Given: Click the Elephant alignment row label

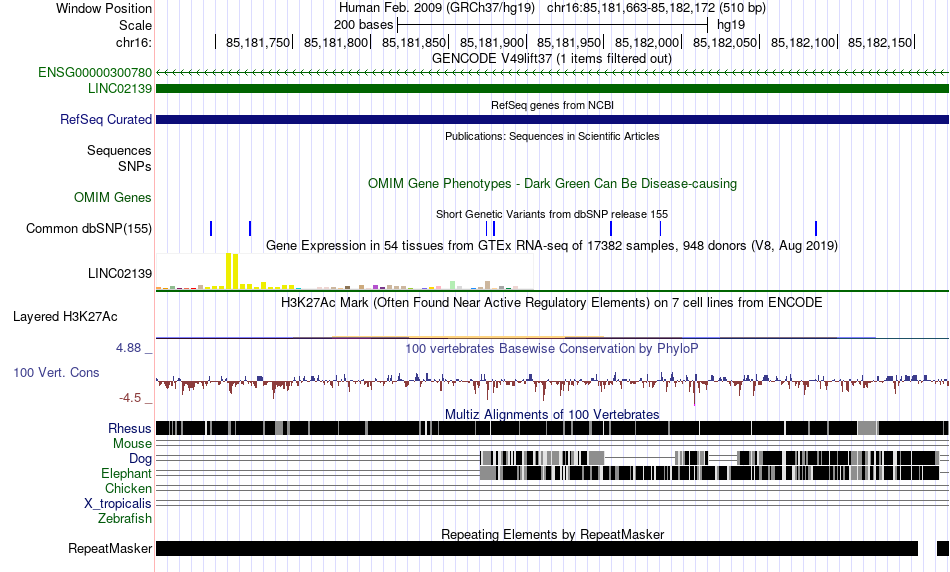Looking at the screenshot, I should point(127,473).
